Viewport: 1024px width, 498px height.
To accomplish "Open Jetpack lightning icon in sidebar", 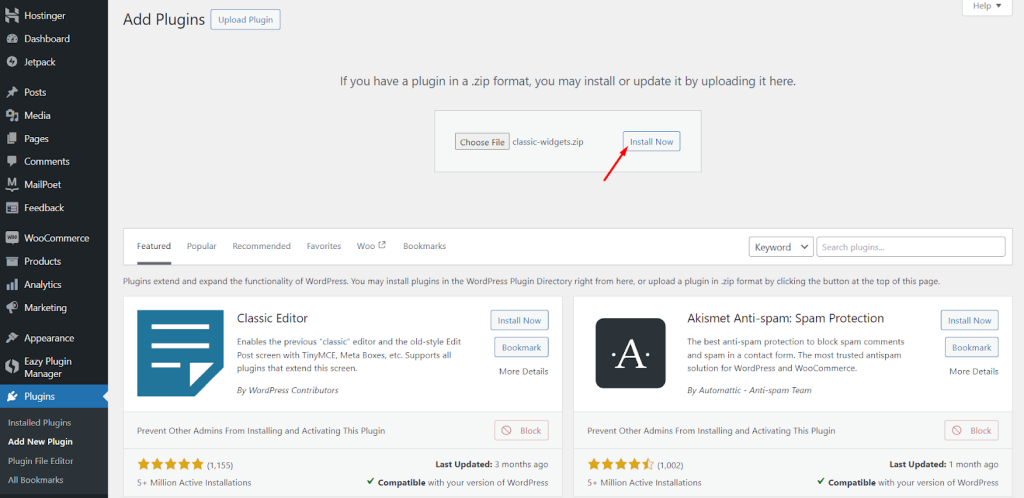I will click(12, 62).
